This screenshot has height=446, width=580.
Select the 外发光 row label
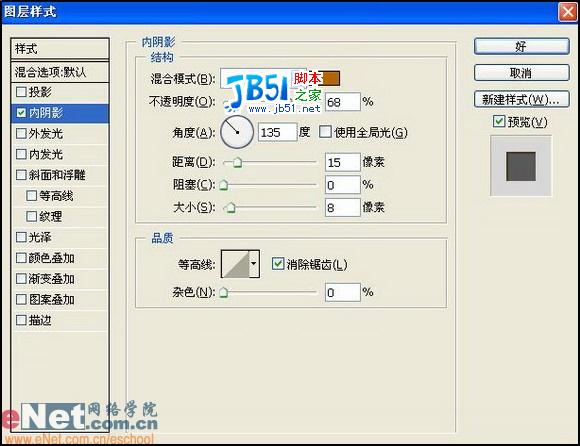(x=46, y=134)
